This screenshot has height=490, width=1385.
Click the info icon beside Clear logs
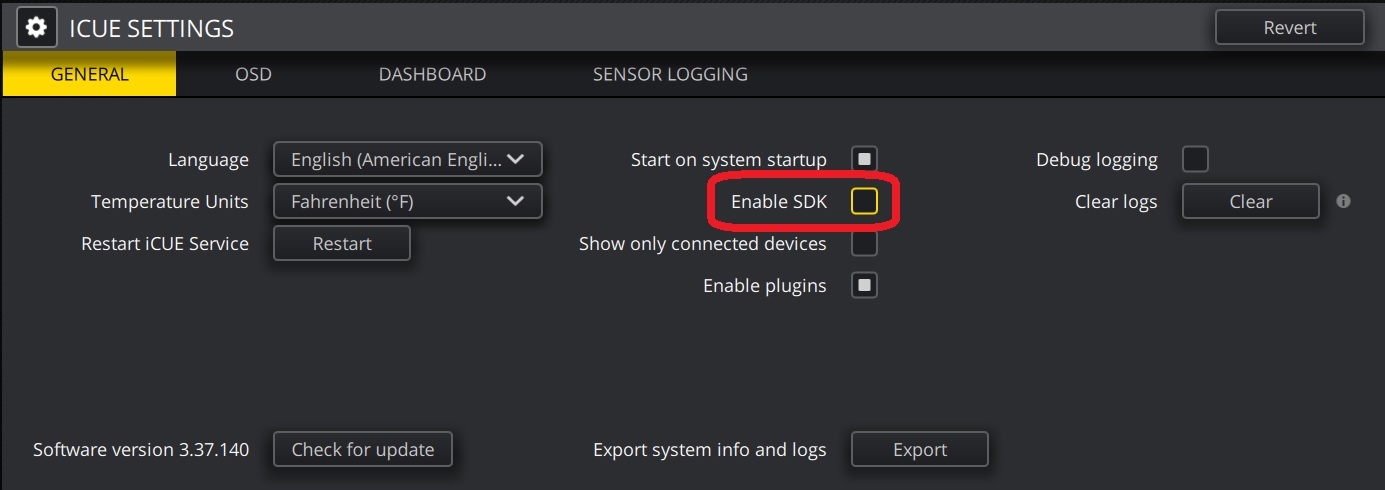click(x=1343, y=201)
